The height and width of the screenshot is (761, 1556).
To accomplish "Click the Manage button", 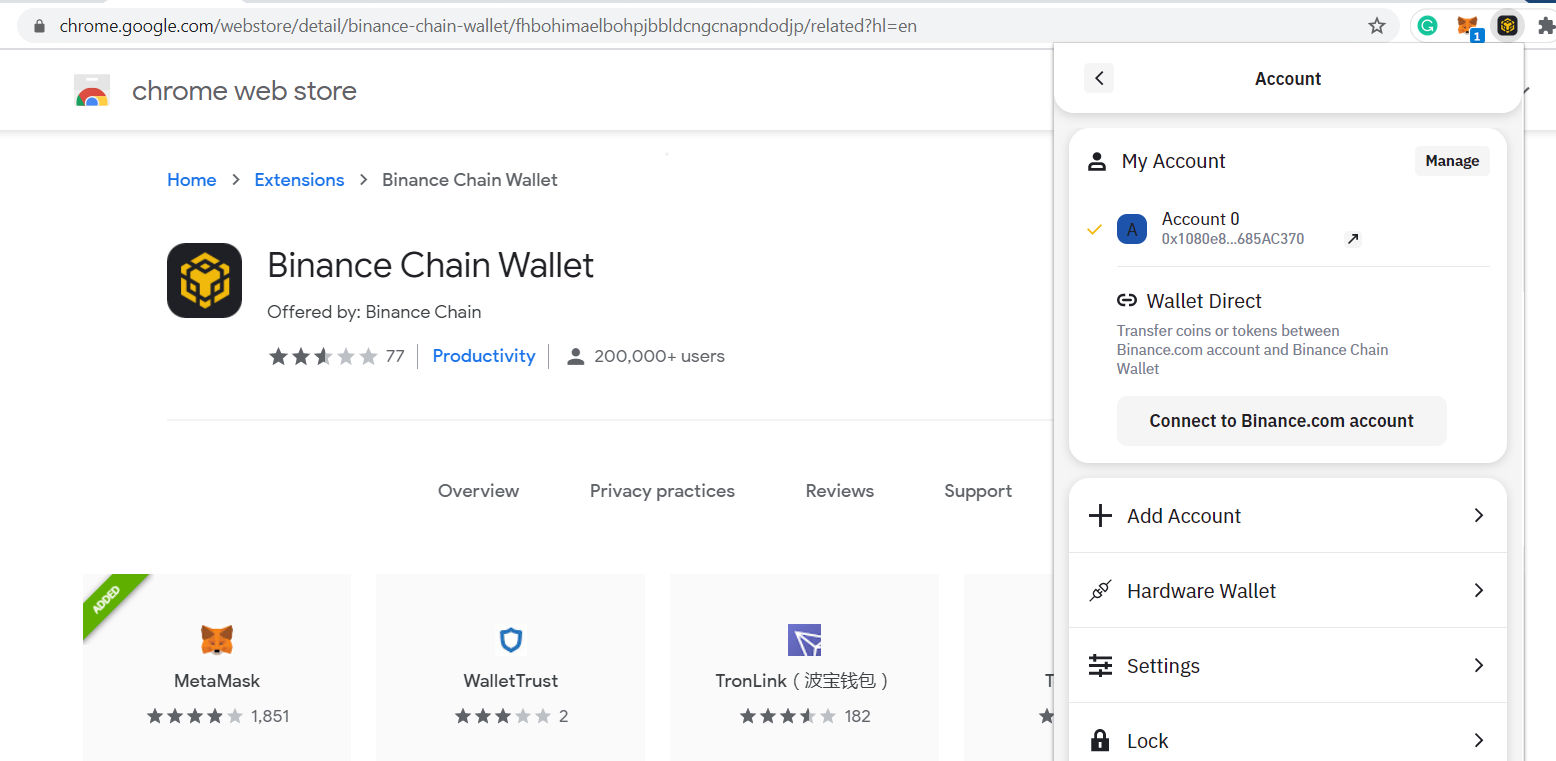I will (1452, 161).
